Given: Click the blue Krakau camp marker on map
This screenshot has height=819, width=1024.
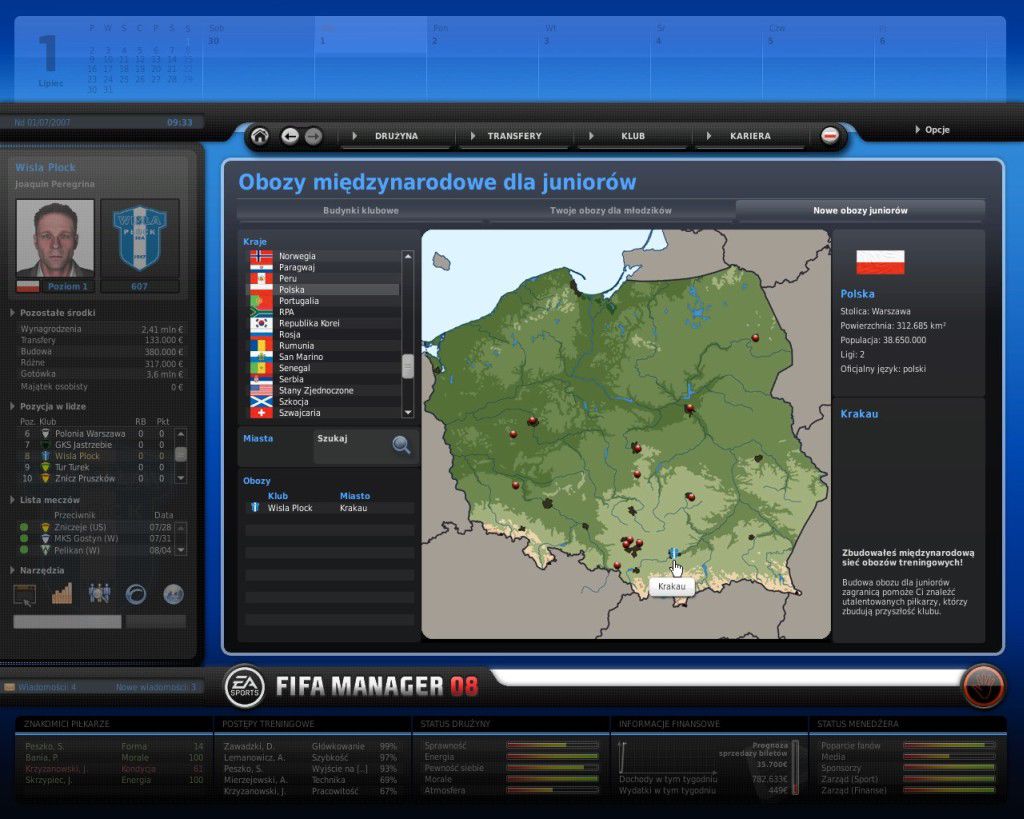Looking at the screenshot, I should (x=673, y=554).
